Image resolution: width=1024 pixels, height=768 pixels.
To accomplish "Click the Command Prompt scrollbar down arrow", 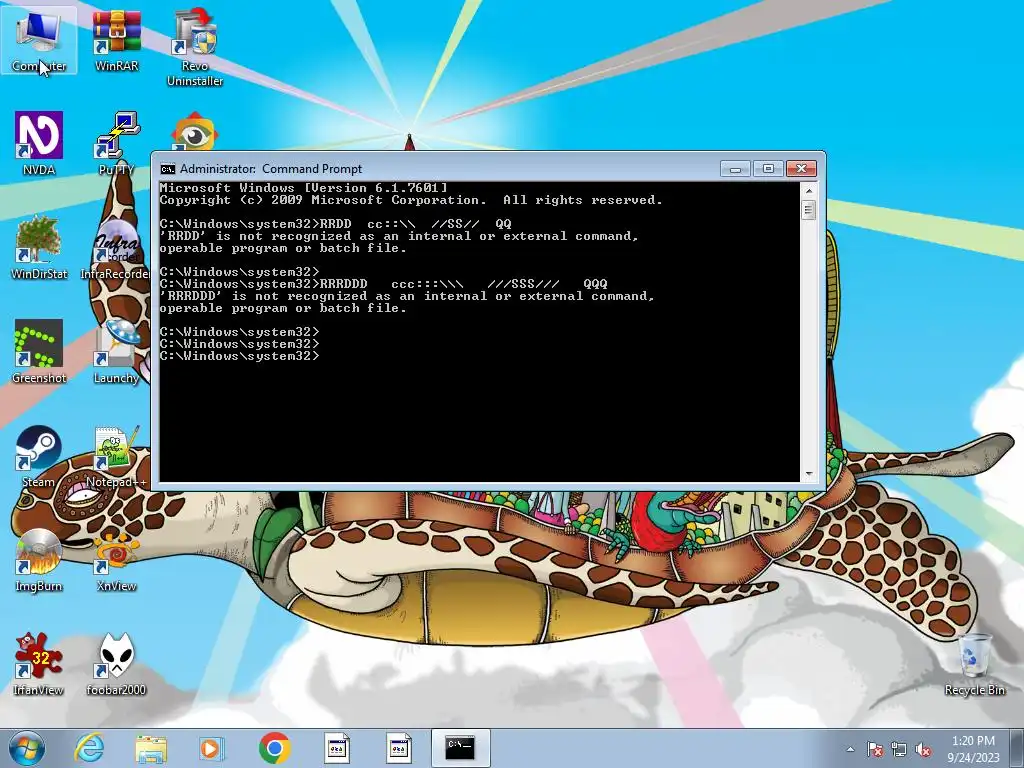I will click(x=808, y=474).
